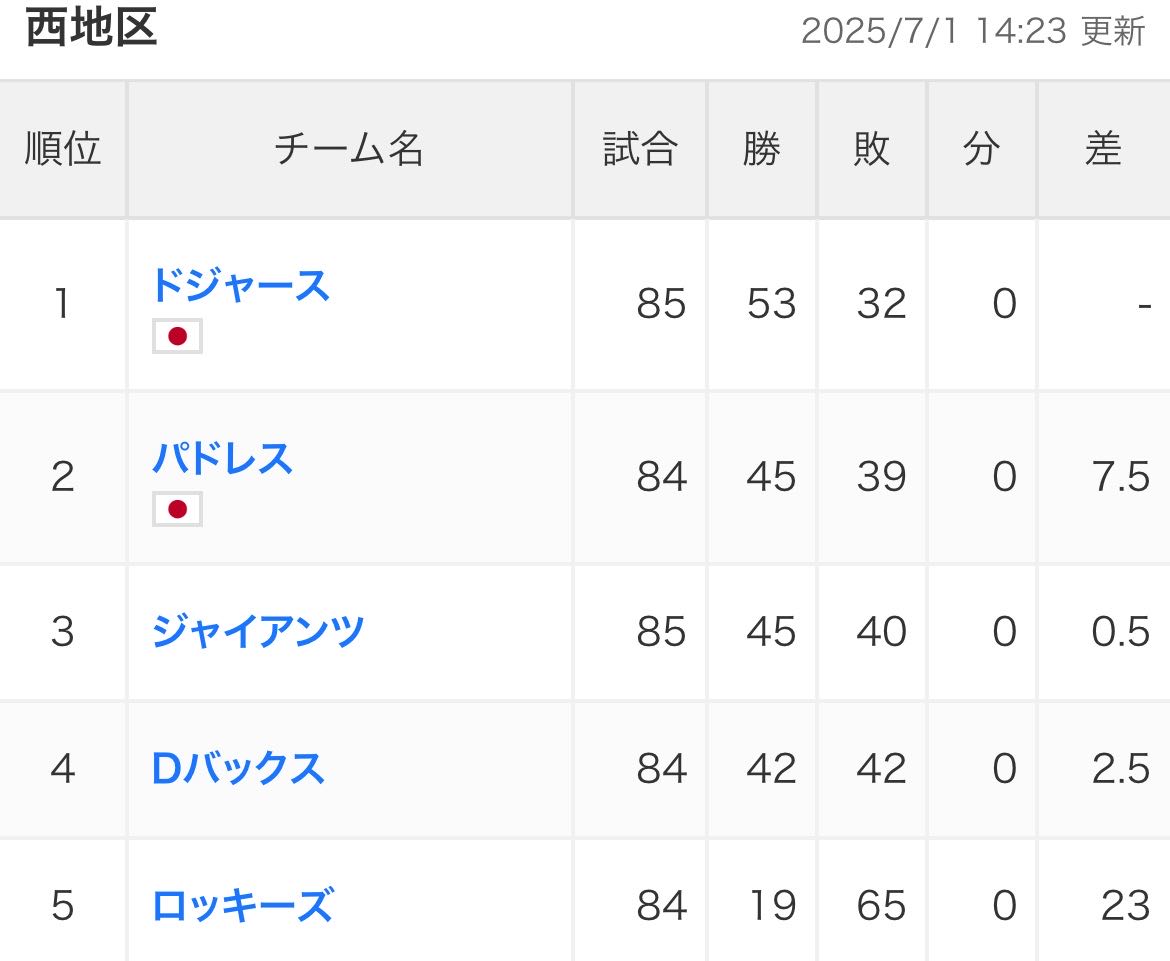Click the 差 column header

(1104, 148)
